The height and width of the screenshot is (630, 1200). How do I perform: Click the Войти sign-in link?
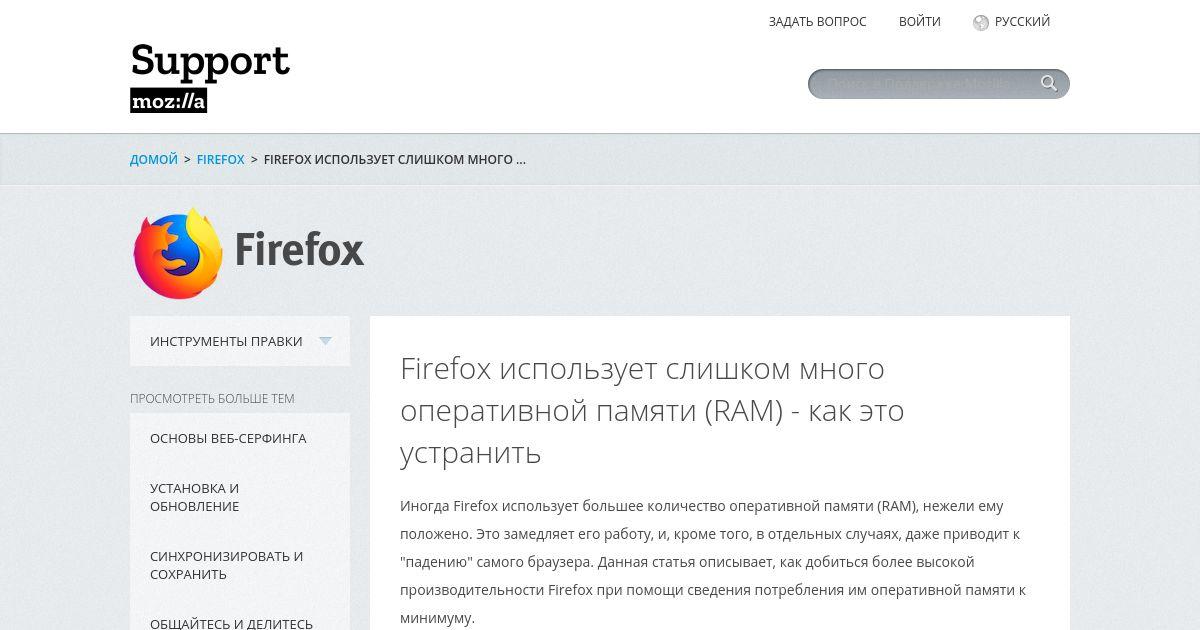[x=919, y=21]
